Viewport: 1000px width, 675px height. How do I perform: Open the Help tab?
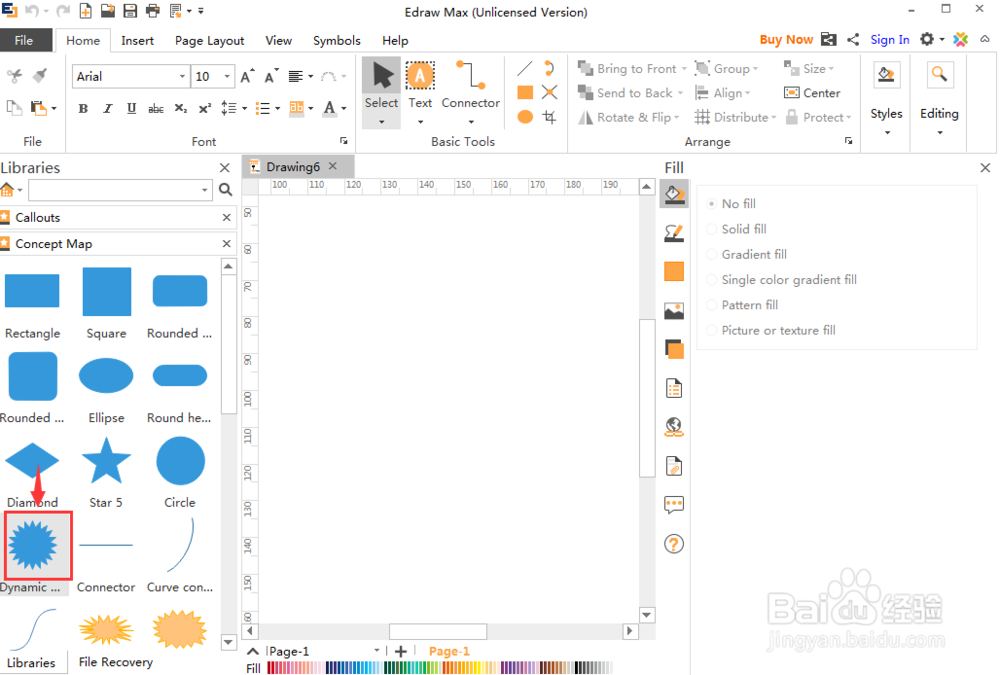click(x=395, y=40)
